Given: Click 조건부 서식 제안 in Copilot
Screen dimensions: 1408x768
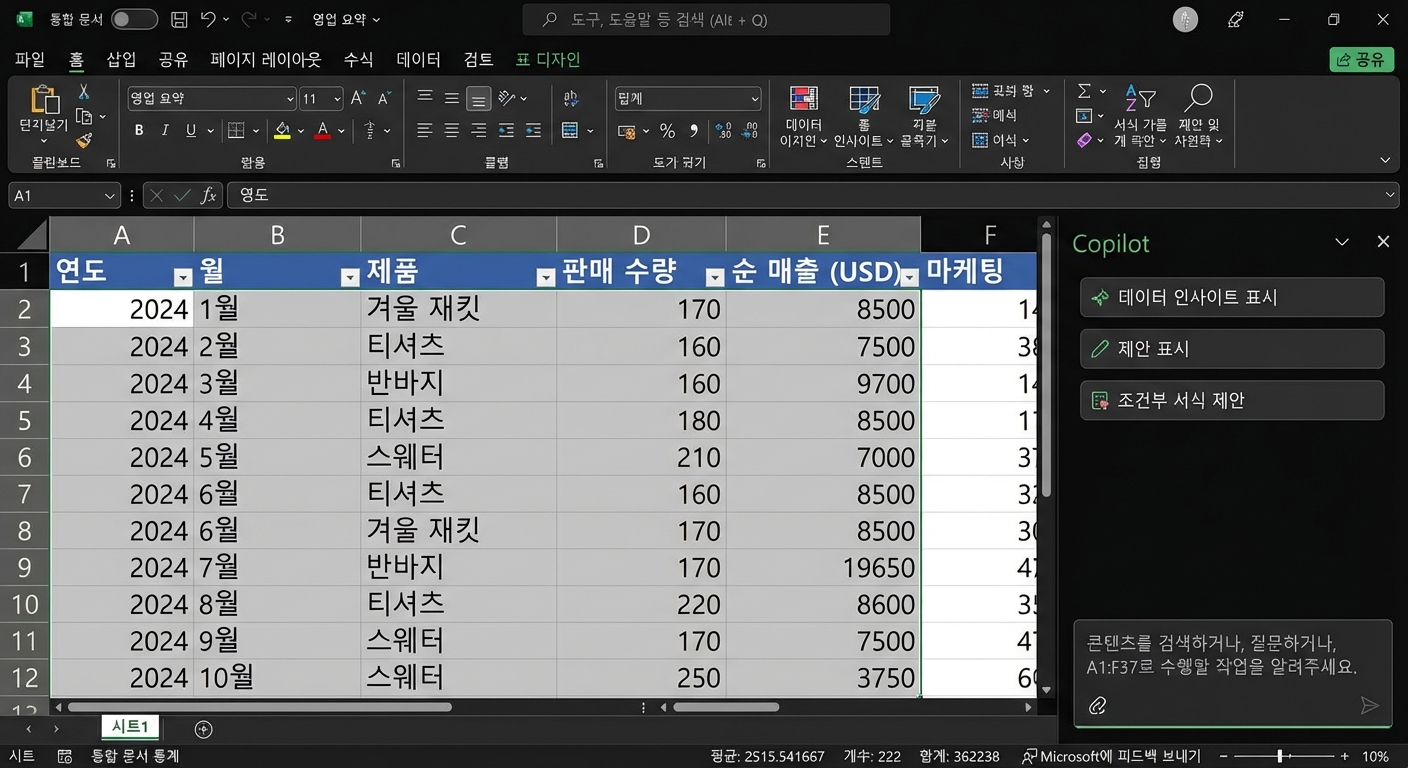Looking at the screenshot, I should pyautogui.click(x=1232, y=400).
